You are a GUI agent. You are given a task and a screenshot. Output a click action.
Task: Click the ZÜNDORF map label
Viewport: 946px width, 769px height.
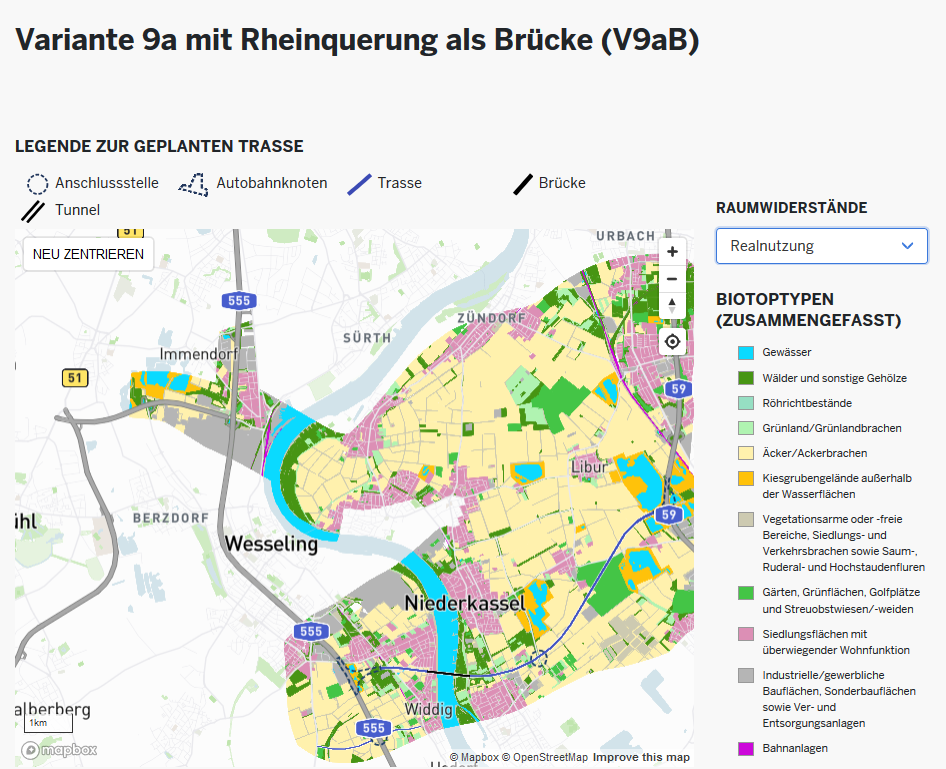[x=492, y=318]
